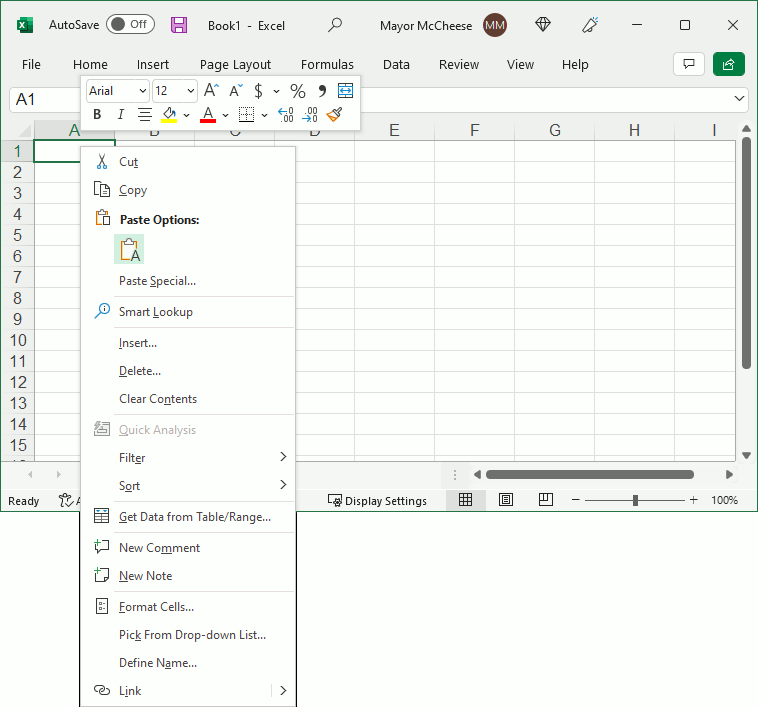Toggle AutoSave switch on
This screenshot has height=707, width=758.
130,25
